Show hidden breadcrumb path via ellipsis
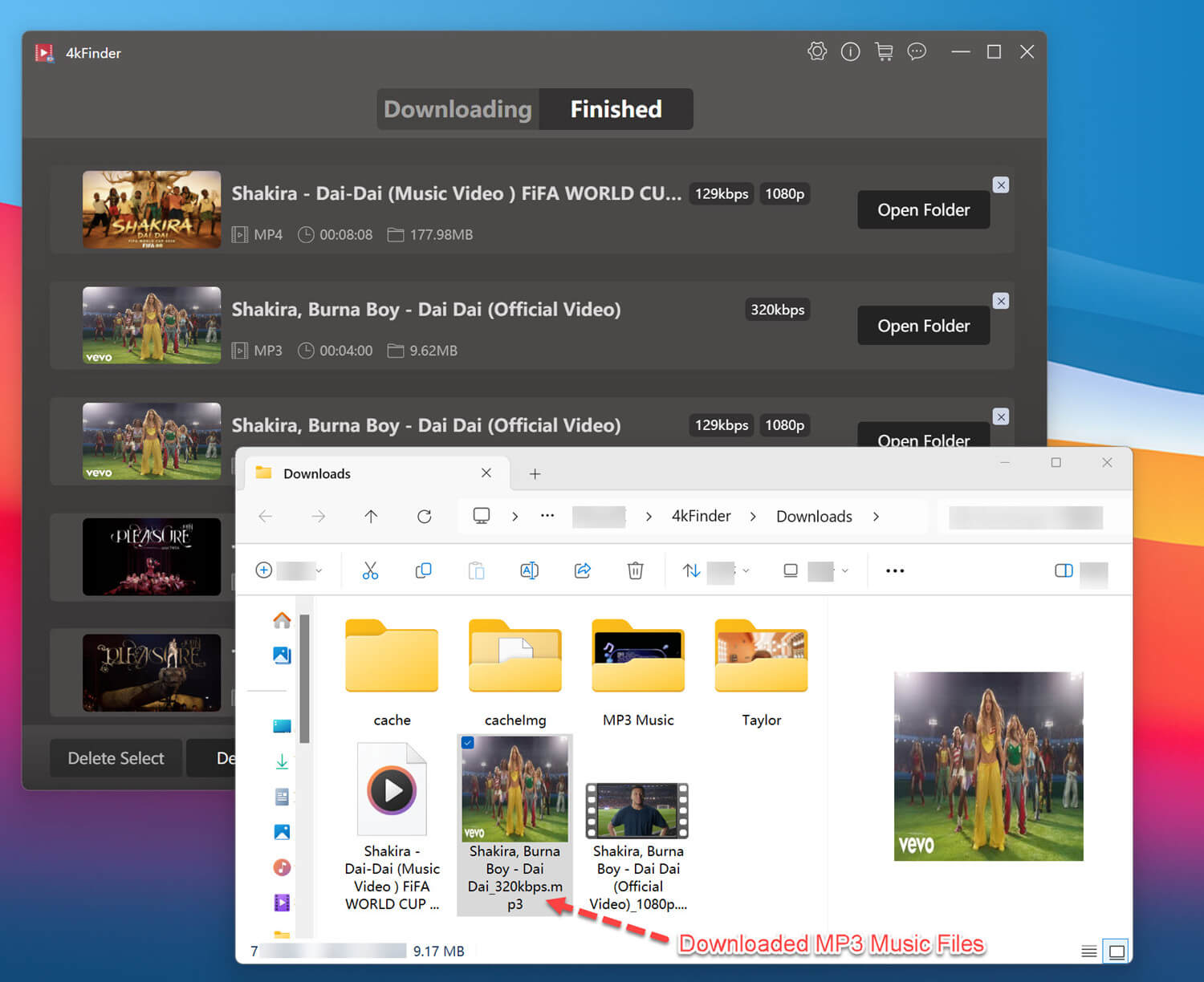This screenshot has height=982, width=1204. (547, 516)
